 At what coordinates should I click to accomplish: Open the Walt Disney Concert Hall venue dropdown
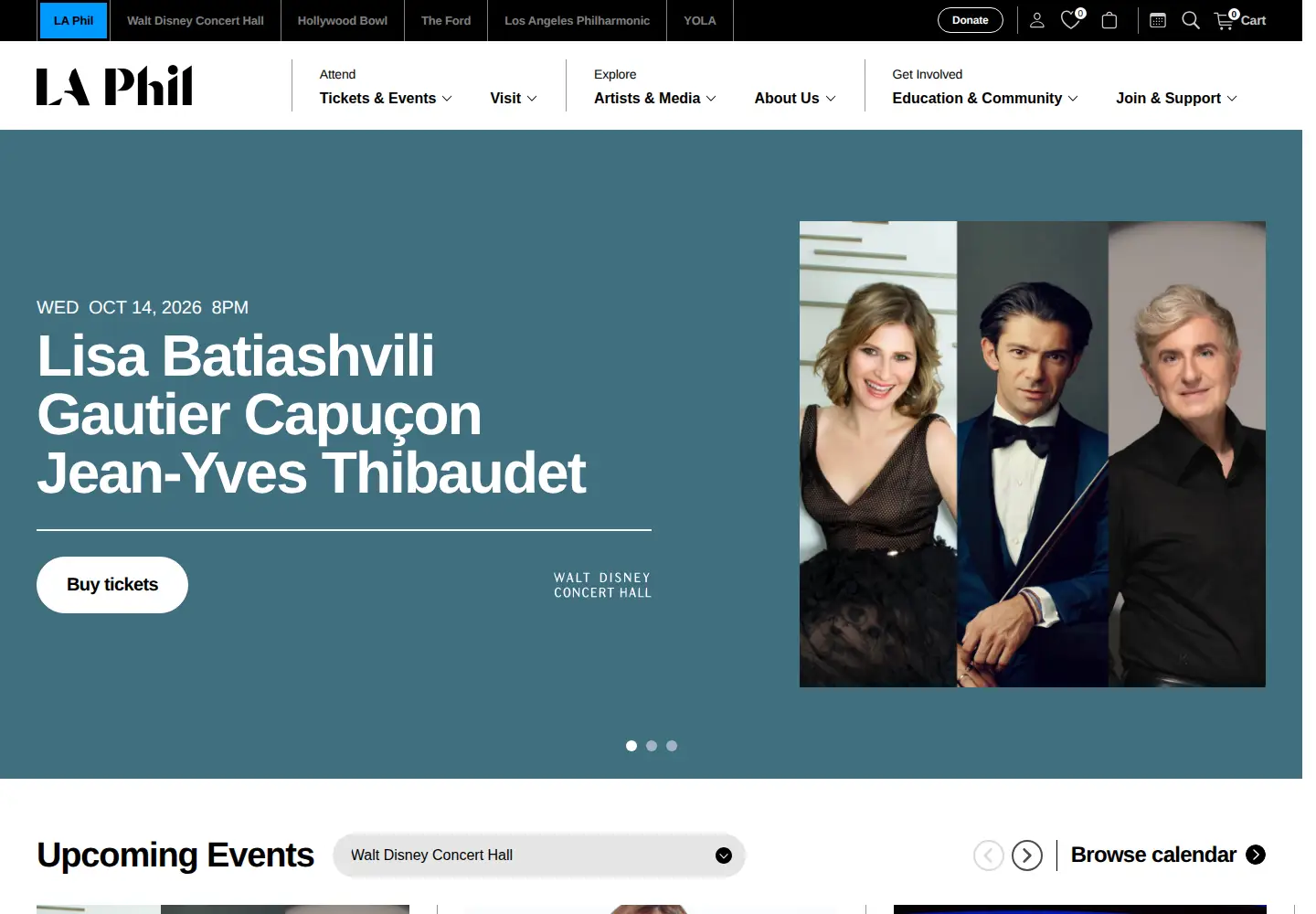(539, 856)
